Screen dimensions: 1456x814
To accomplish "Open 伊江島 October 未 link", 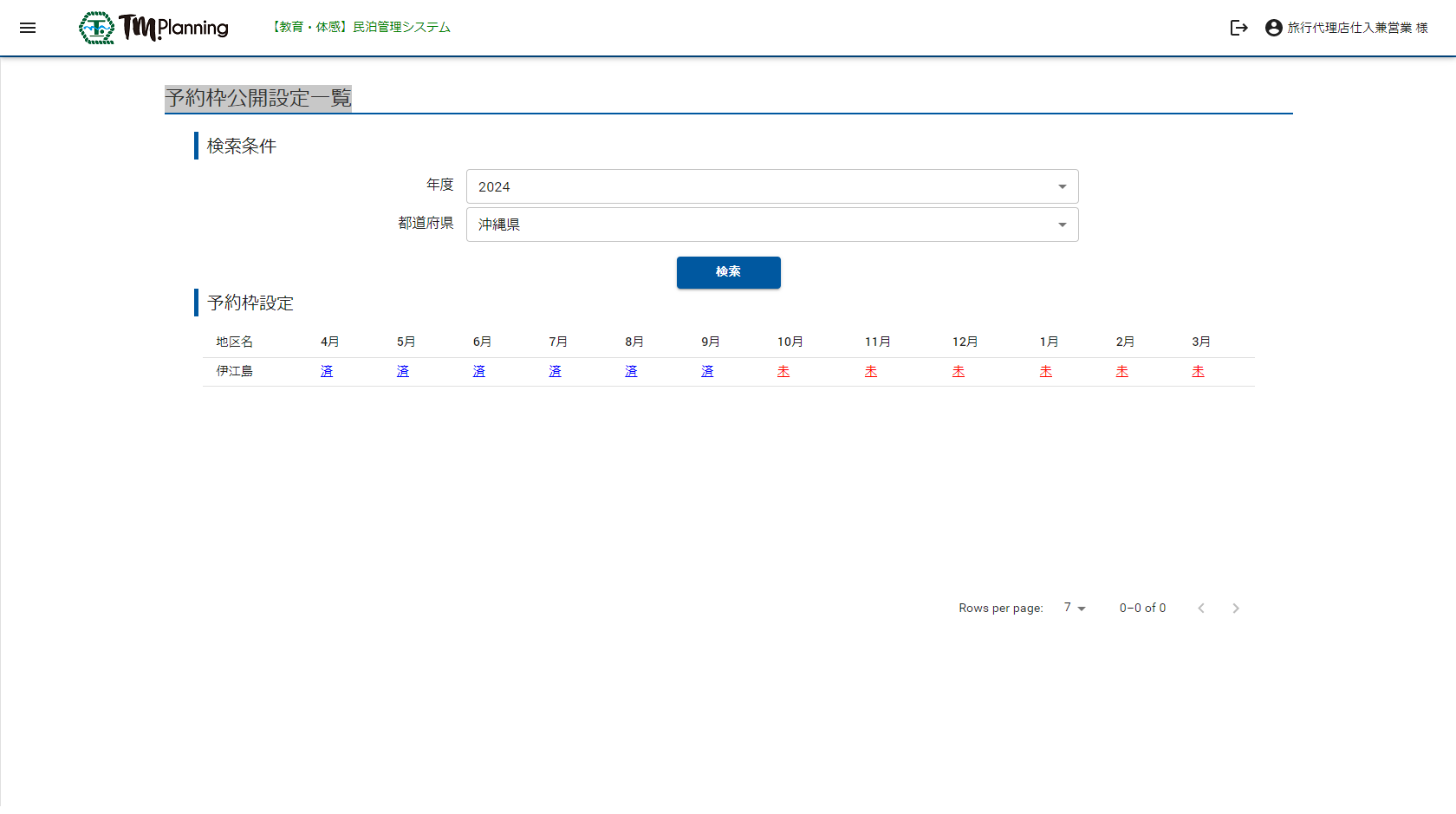I will (x=783, y=371).
